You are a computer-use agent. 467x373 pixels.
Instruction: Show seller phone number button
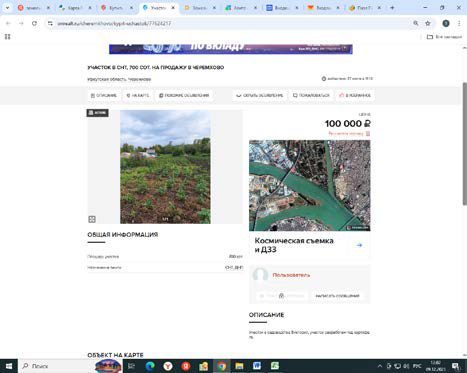tap(282, 296)
